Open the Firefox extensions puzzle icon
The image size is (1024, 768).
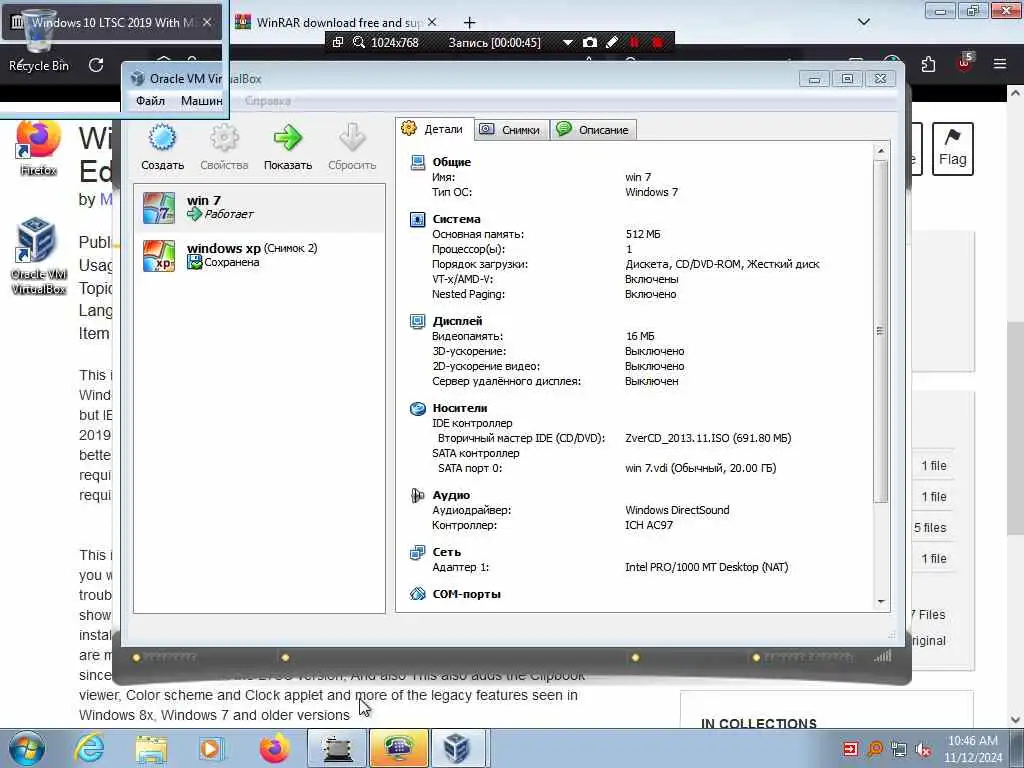[x=928, y=64]
